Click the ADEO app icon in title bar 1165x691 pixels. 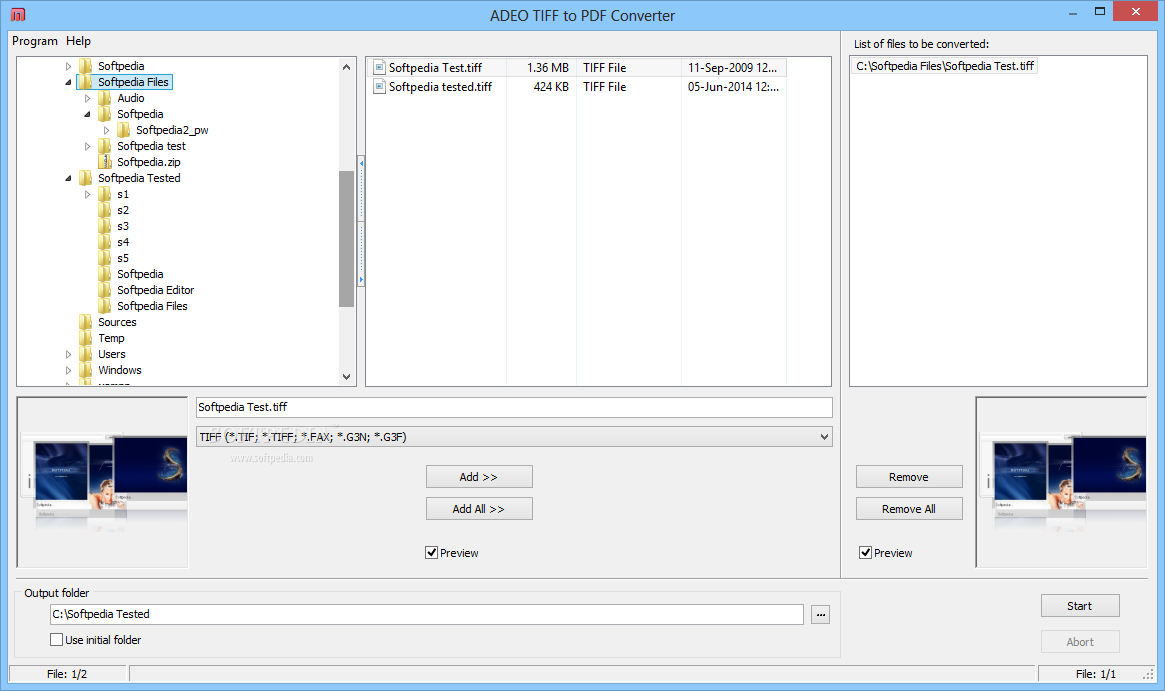[x=18, y=14]
